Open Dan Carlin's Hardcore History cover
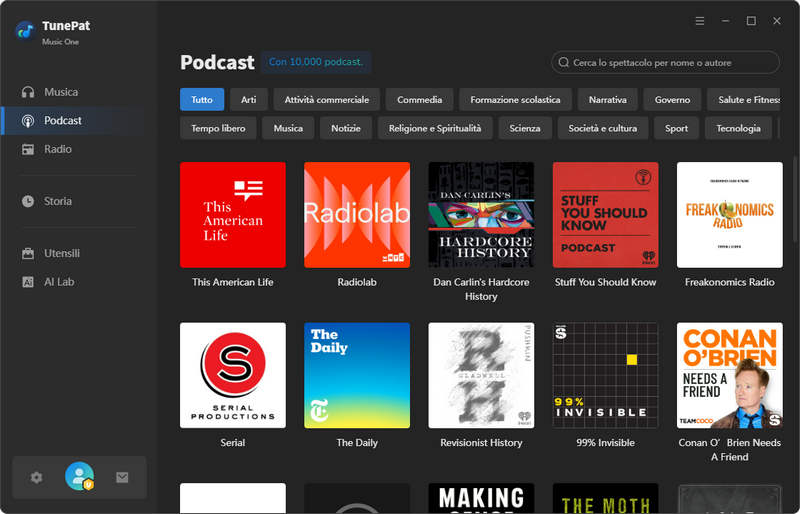 click(481, 215)
